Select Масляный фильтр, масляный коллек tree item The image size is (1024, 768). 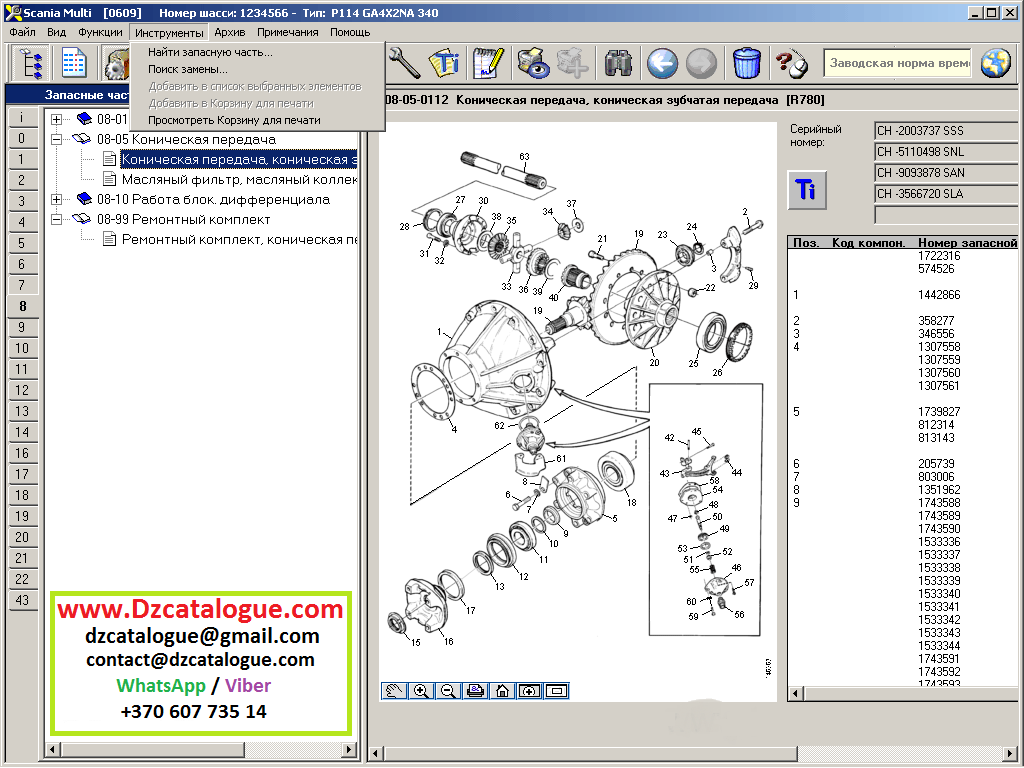pyautogui.click(x=240, y=180)
